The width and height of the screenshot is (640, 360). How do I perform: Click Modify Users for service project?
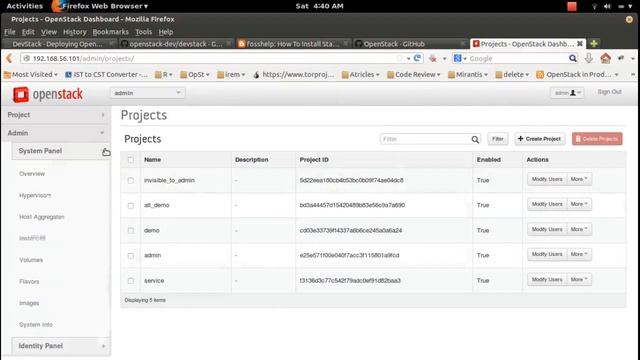click(547, 280)
